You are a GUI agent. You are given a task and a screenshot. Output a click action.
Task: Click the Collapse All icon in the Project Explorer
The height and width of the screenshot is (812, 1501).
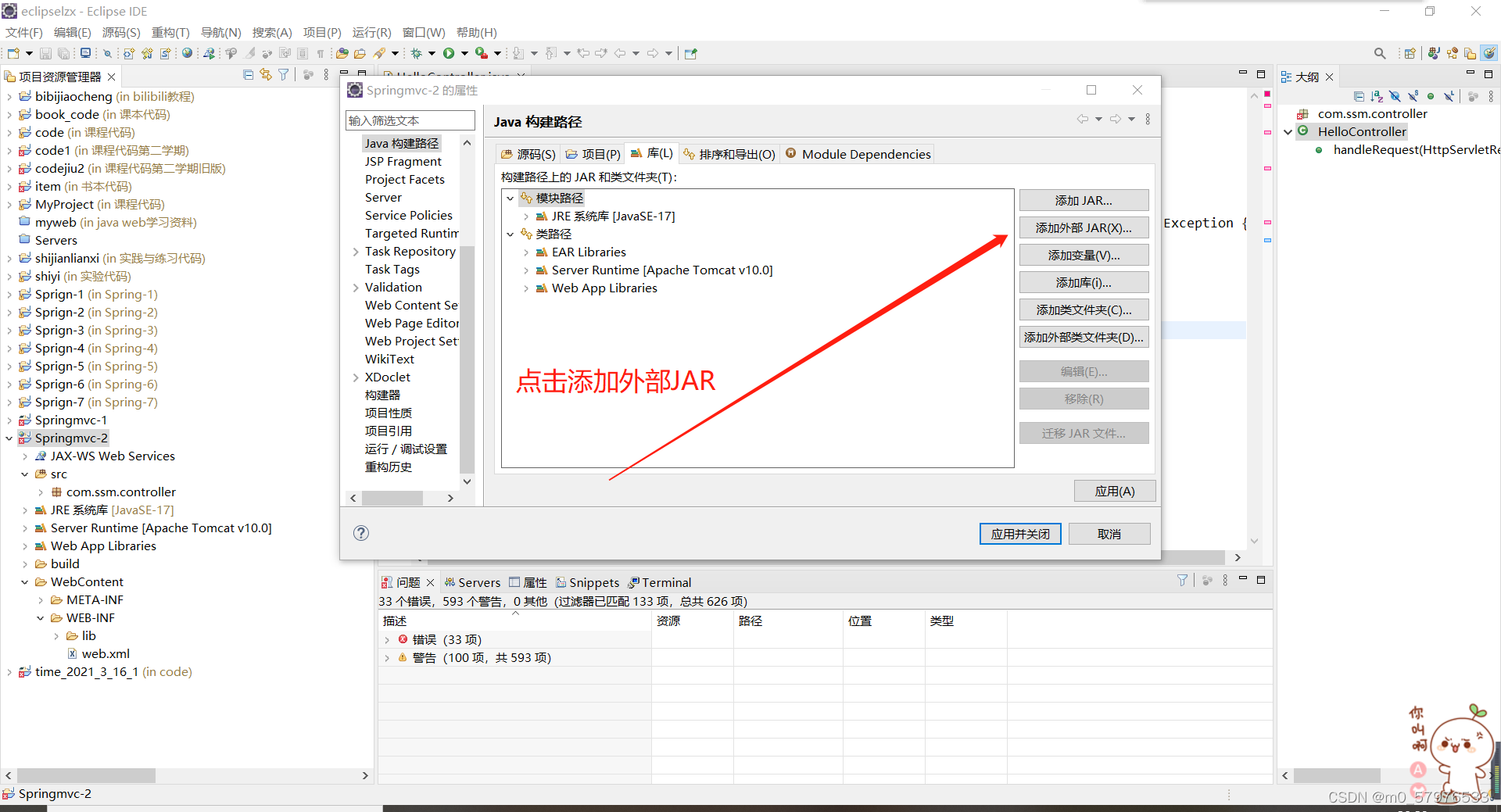[248, 75]
